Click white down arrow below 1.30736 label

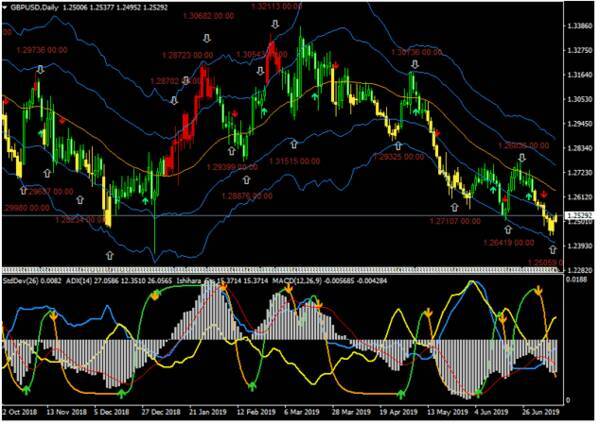pyautogui.click(x=414, y=64)
